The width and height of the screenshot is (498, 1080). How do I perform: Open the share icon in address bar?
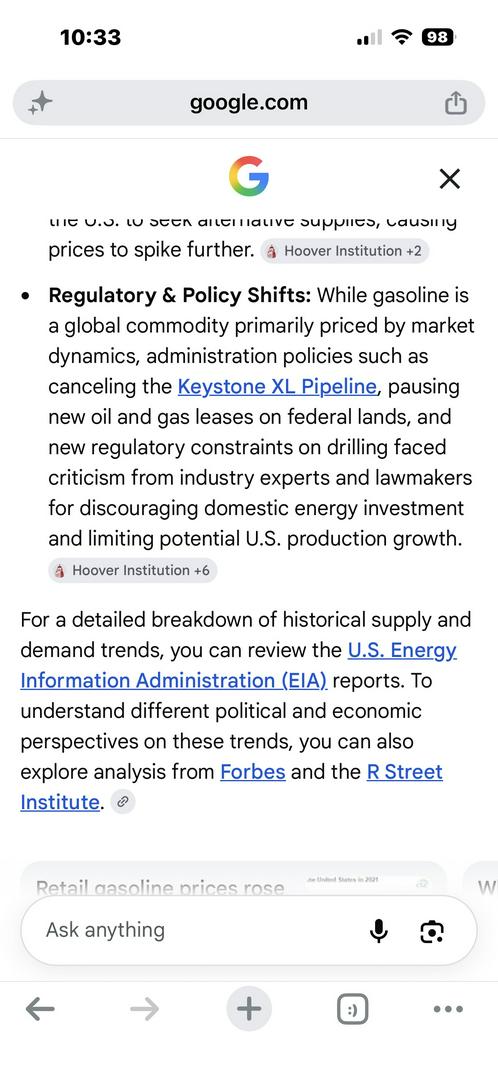[x=455, y=103]
